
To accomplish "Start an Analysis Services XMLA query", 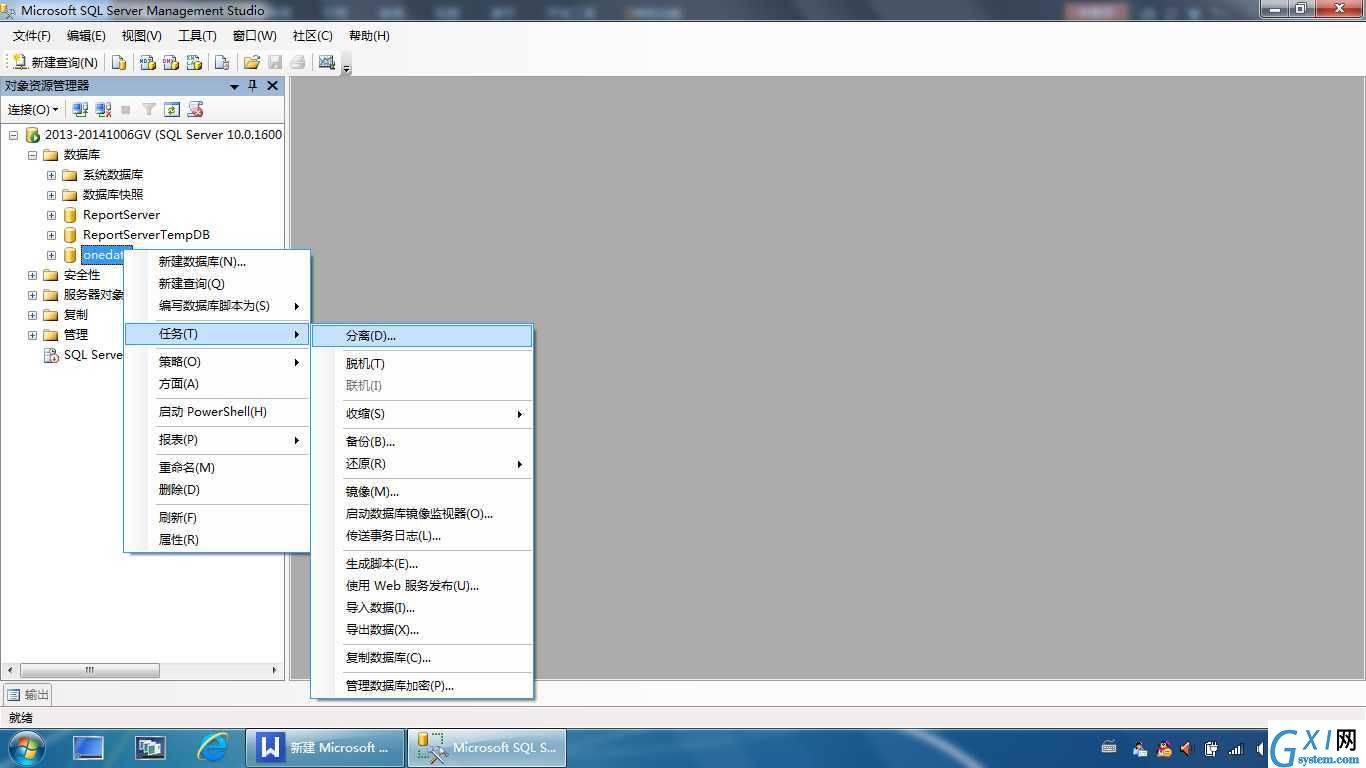I will coord(194,62).
